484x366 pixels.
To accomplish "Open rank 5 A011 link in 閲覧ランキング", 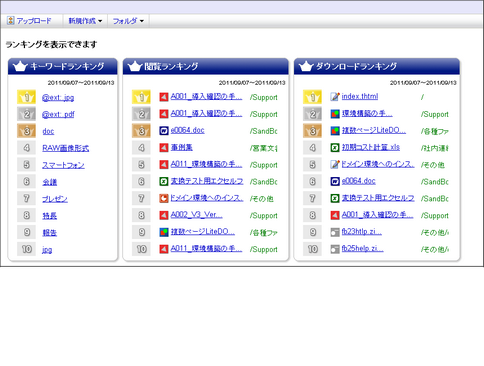I will tap(206, 164).
